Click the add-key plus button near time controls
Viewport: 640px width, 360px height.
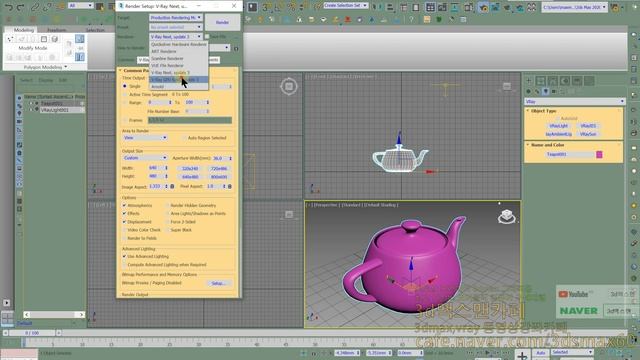point(522,355)
